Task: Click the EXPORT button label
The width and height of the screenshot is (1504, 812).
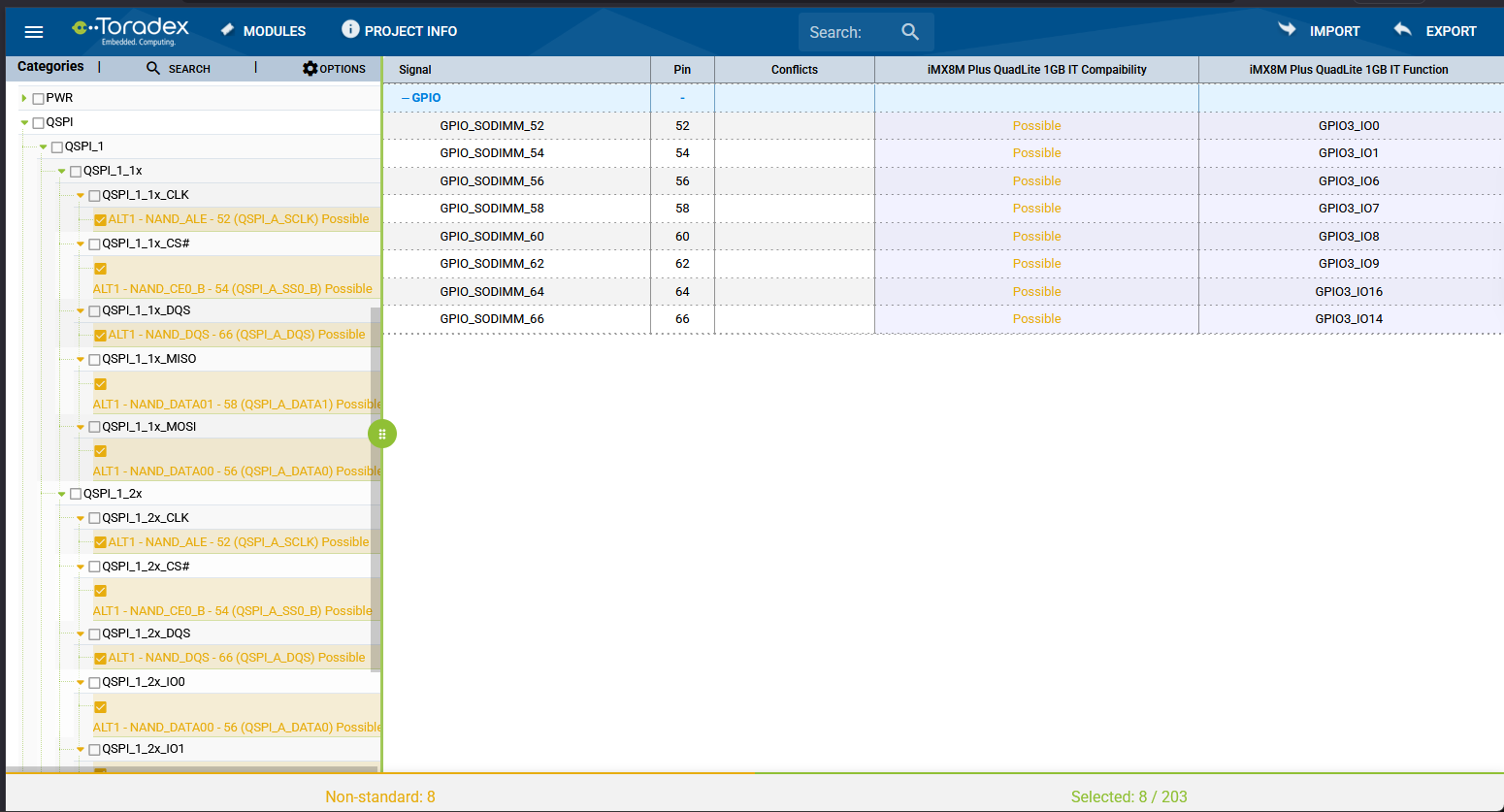Action: pyautogui.click(x=1451, y=31)
